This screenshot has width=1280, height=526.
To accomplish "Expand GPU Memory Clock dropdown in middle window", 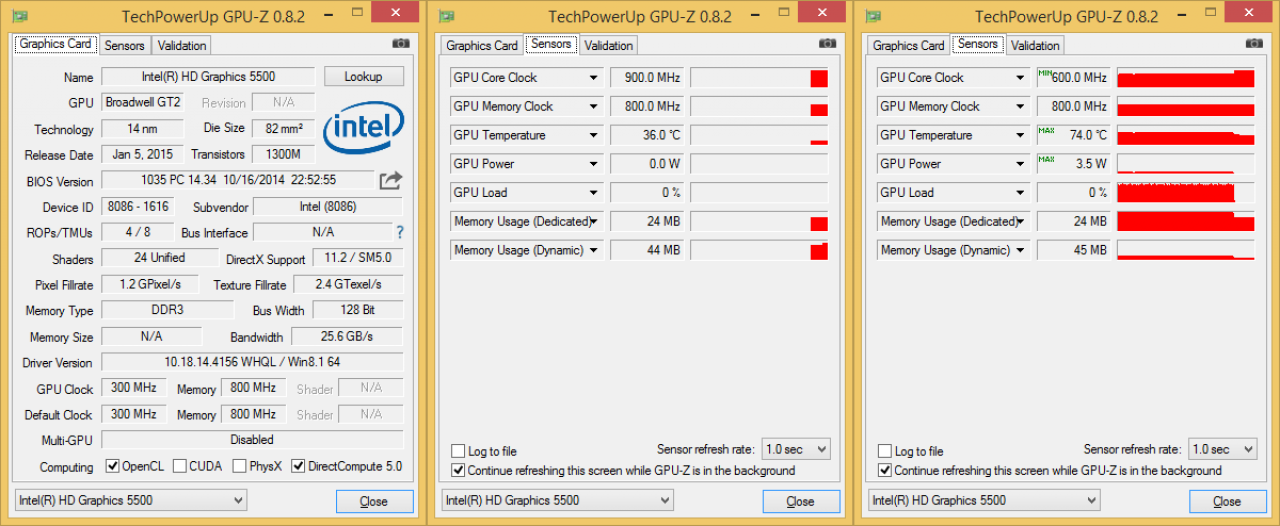I will point(593,107).
